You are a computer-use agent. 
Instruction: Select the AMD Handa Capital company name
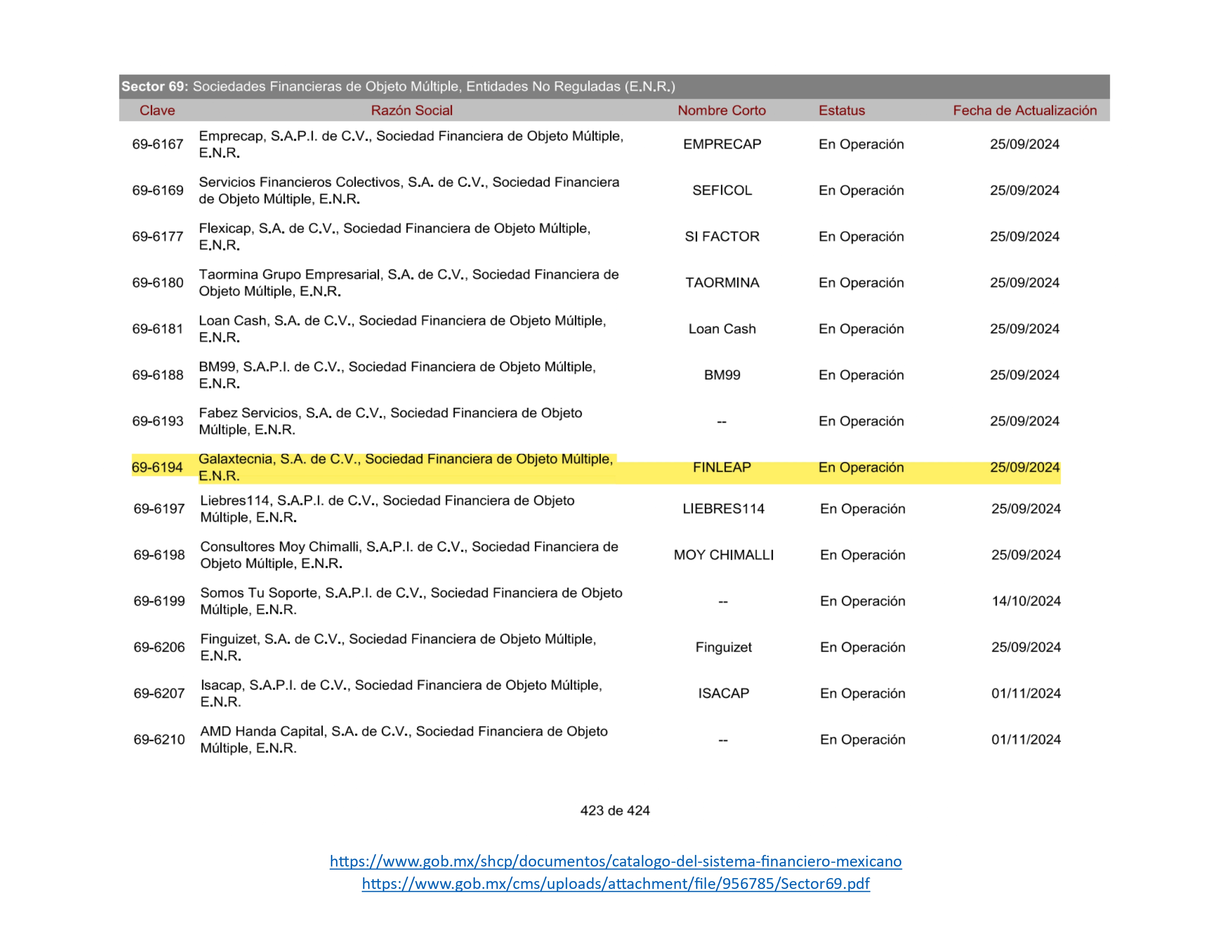404,741
